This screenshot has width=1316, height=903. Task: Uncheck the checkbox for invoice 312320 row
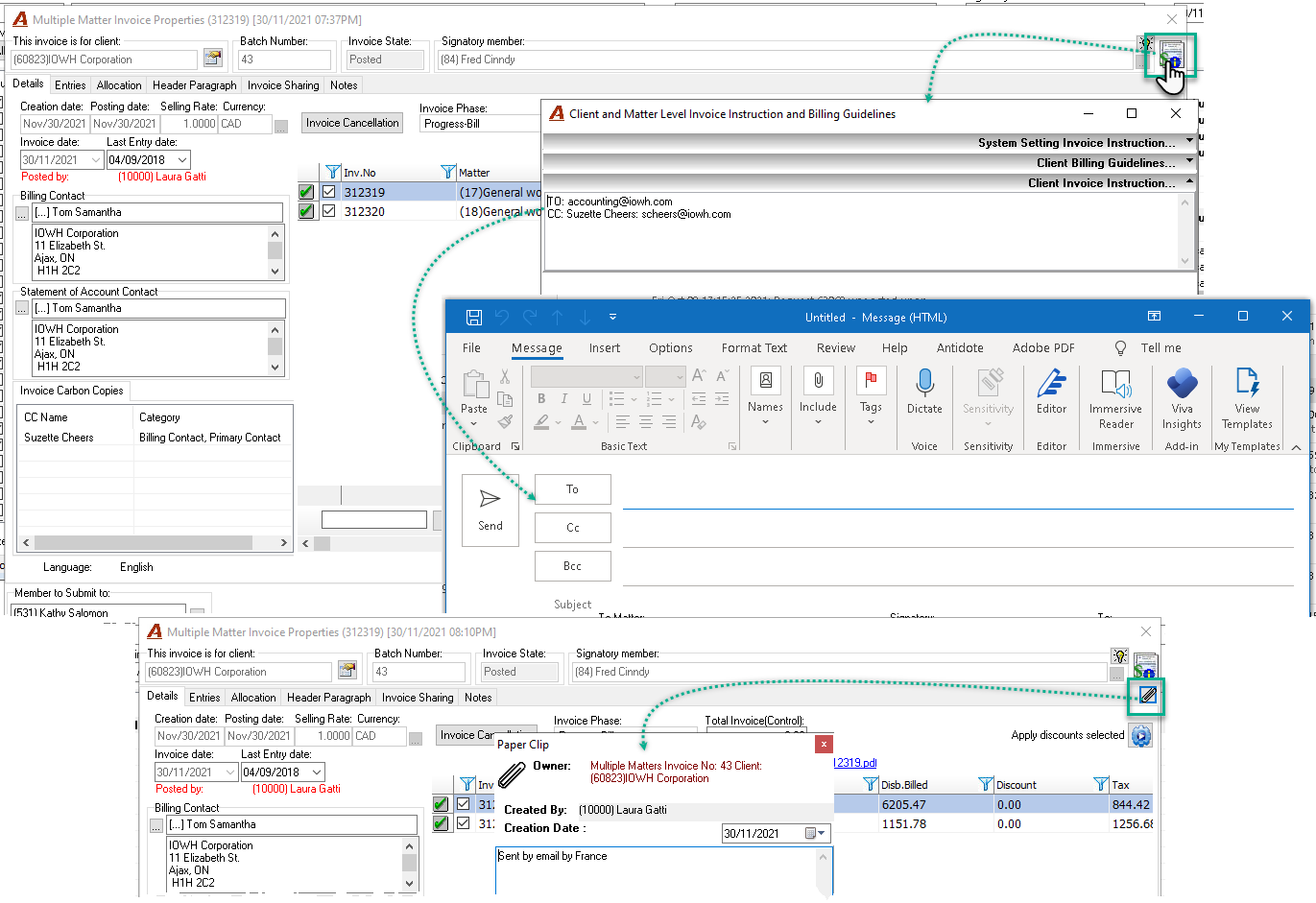tap(329, 211)
